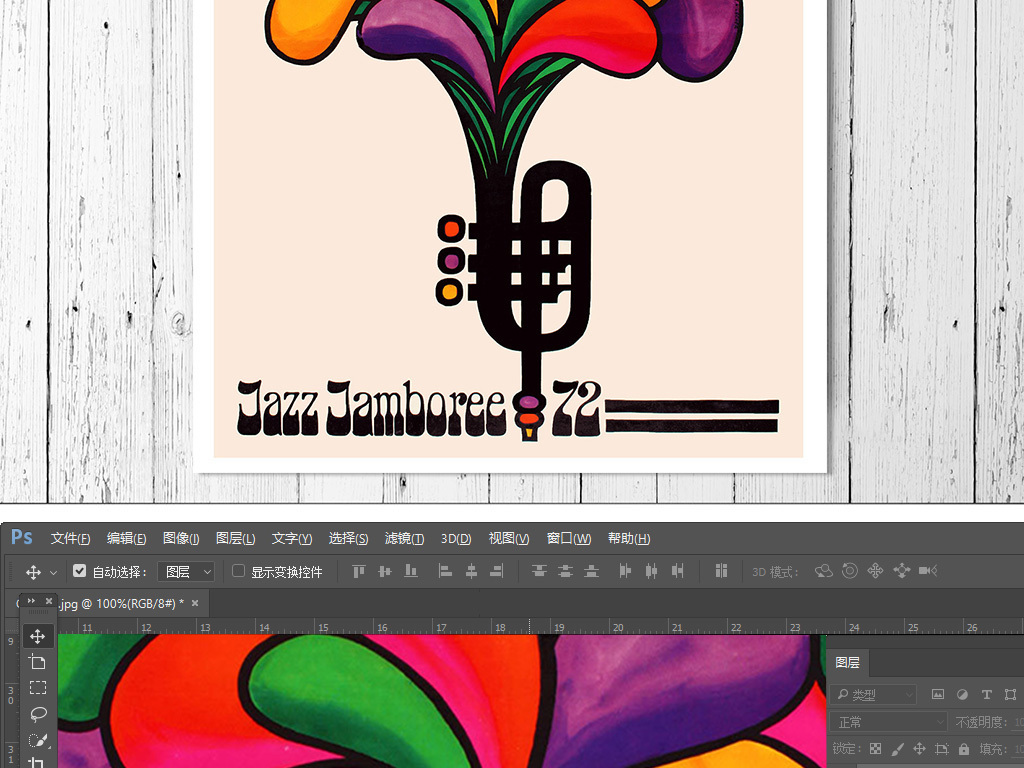This screenshot has height=768, width=1024.
Task: Choose the 3D pan mode icon
Action: (875, 571)
